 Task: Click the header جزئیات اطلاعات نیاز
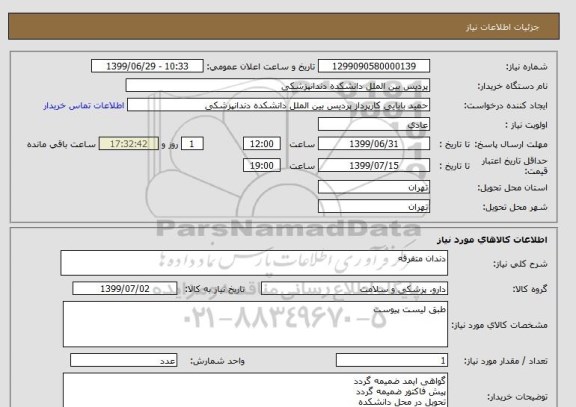pos(502,27)
